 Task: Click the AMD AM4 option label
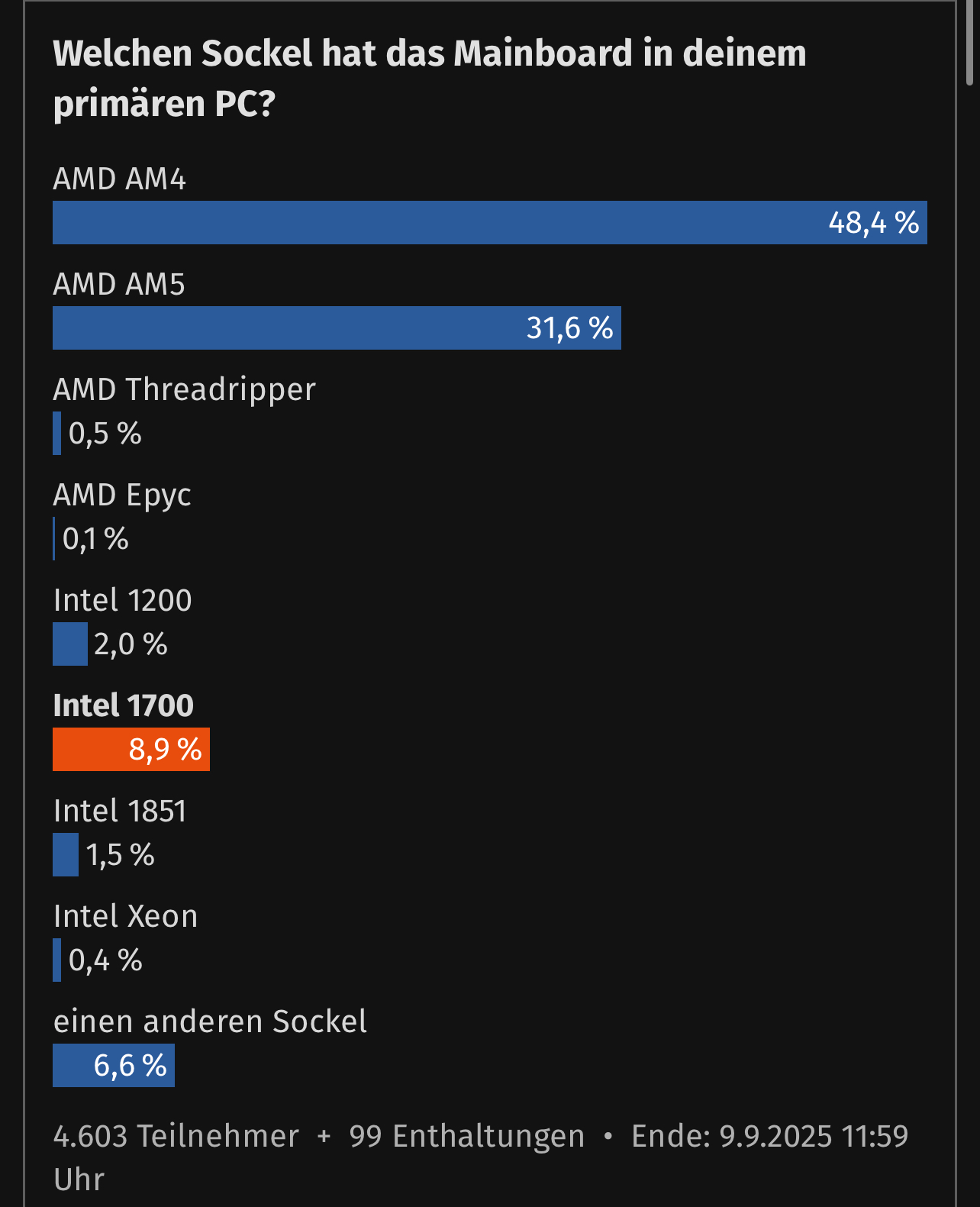pos(120,179)
